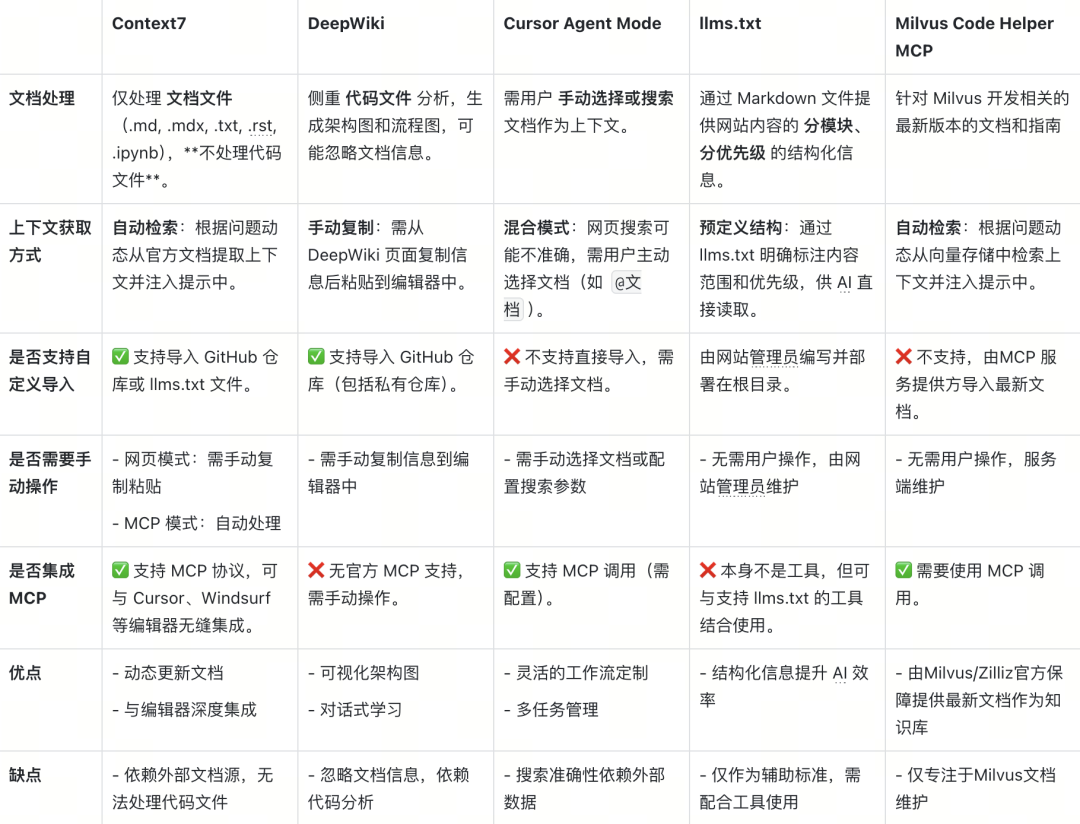
Task: Click the text 侧重 代码文件 分析
Action: coord(378,99)
